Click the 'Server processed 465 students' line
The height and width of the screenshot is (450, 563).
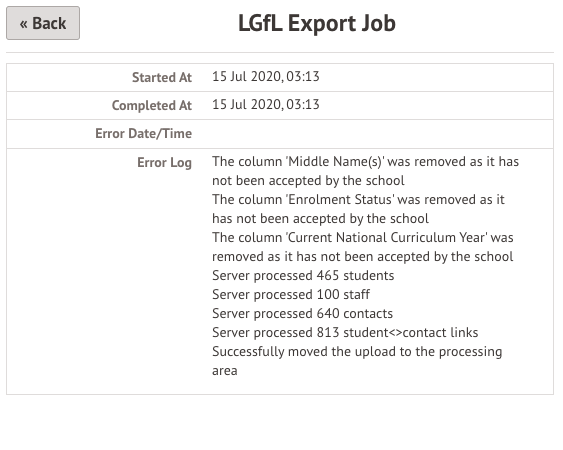point(303,275)
